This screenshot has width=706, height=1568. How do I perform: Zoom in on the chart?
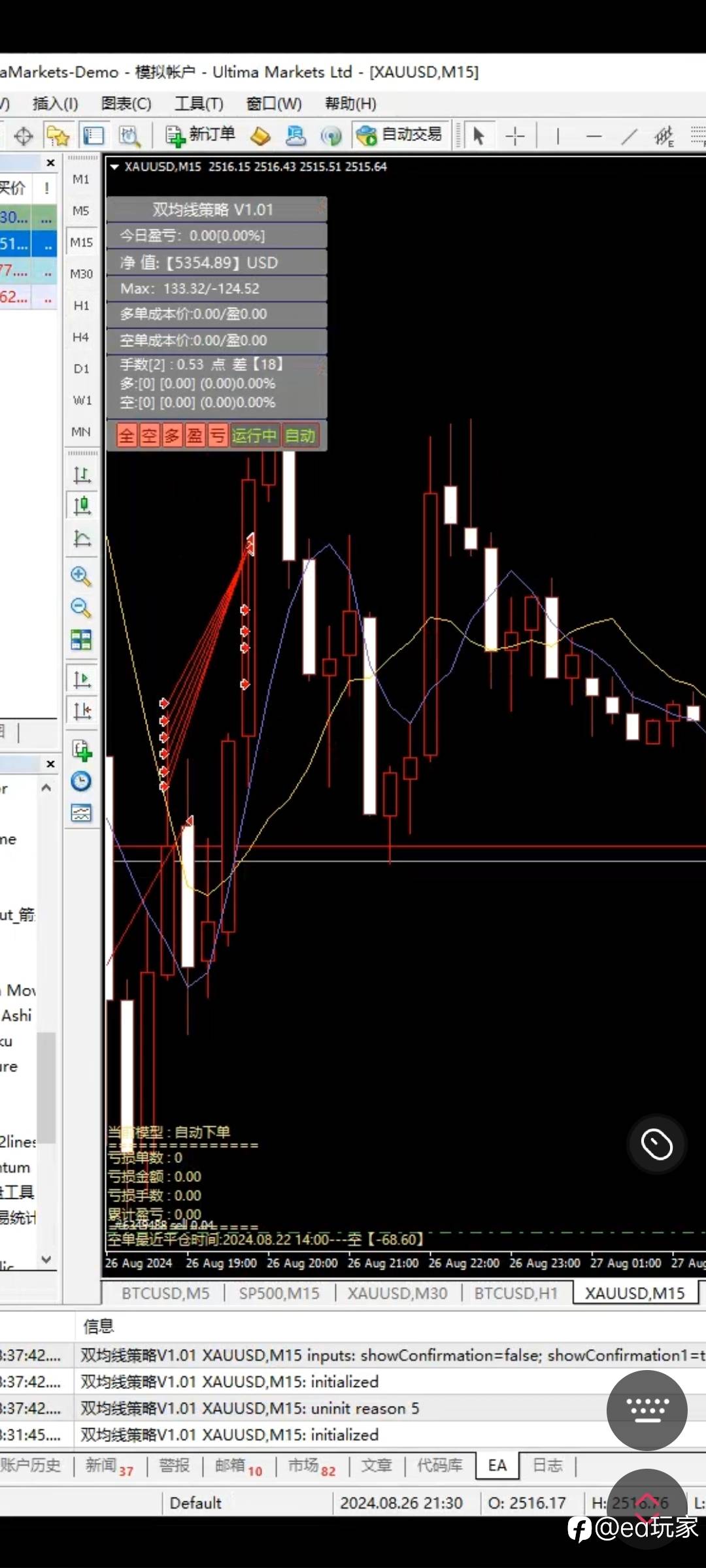point(81,576)
